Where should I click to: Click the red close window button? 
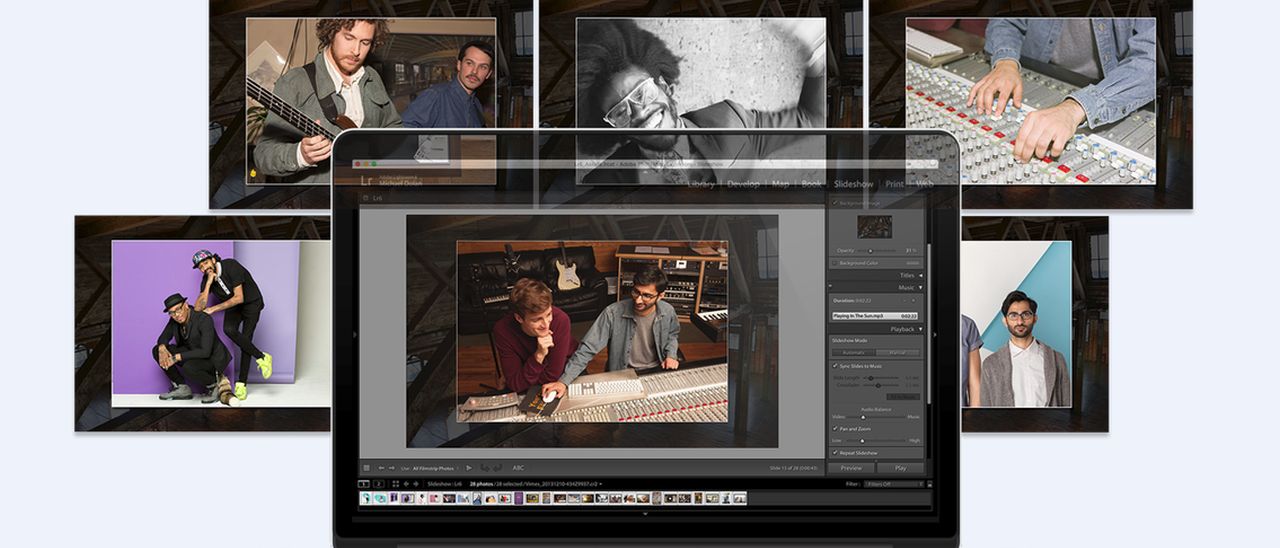tap(360, 163)
